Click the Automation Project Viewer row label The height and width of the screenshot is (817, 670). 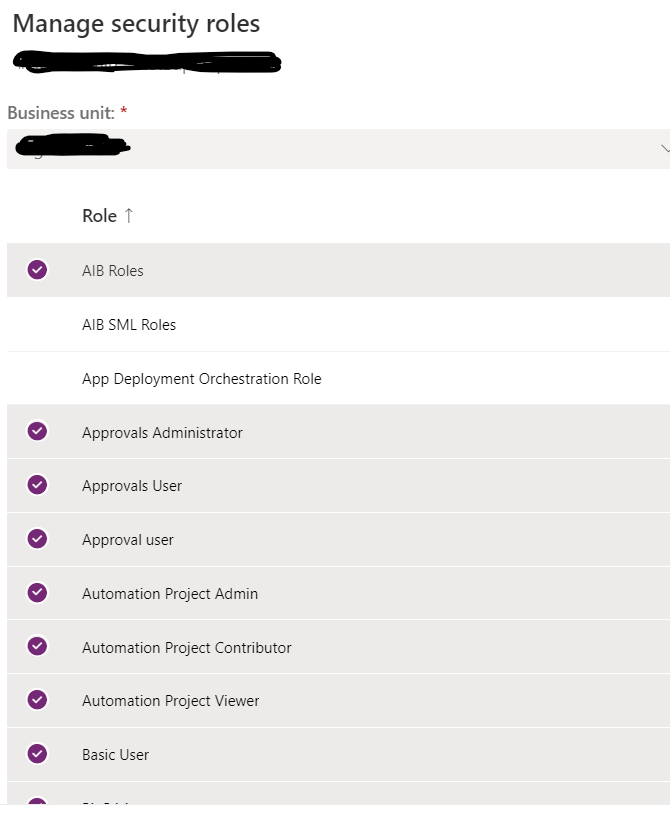point(170,700)
